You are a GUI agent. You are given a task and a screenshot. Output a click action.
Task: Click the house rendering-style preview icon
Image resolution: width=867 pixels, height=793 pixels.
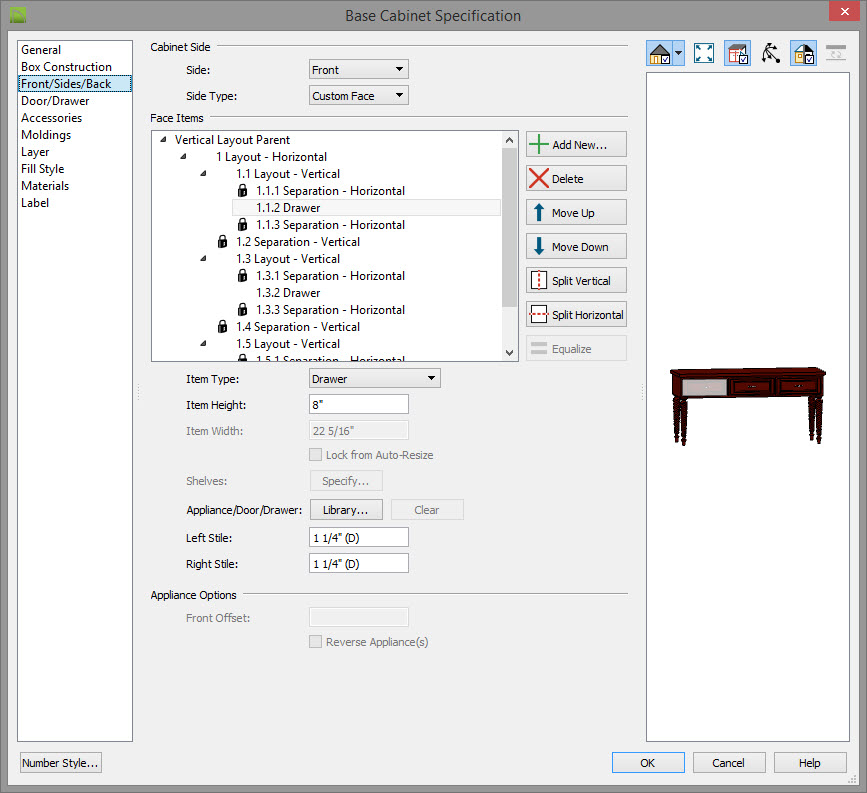(x=660, y=54)
